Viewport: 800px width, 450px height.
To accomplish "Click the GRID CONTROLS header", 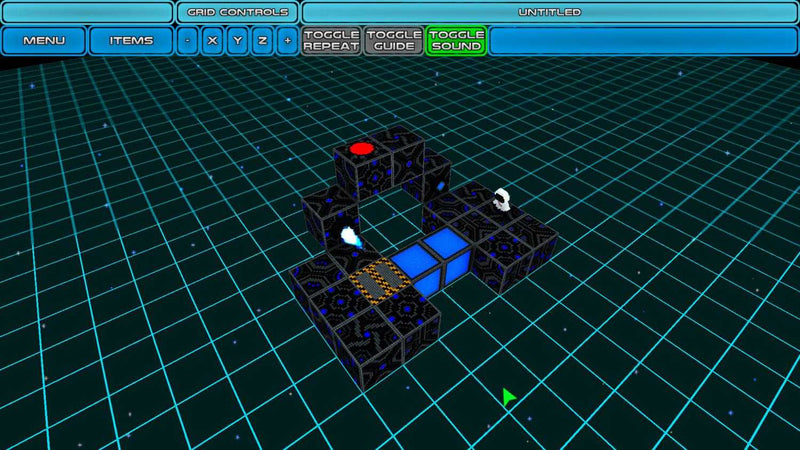I will tap(237, 12).
